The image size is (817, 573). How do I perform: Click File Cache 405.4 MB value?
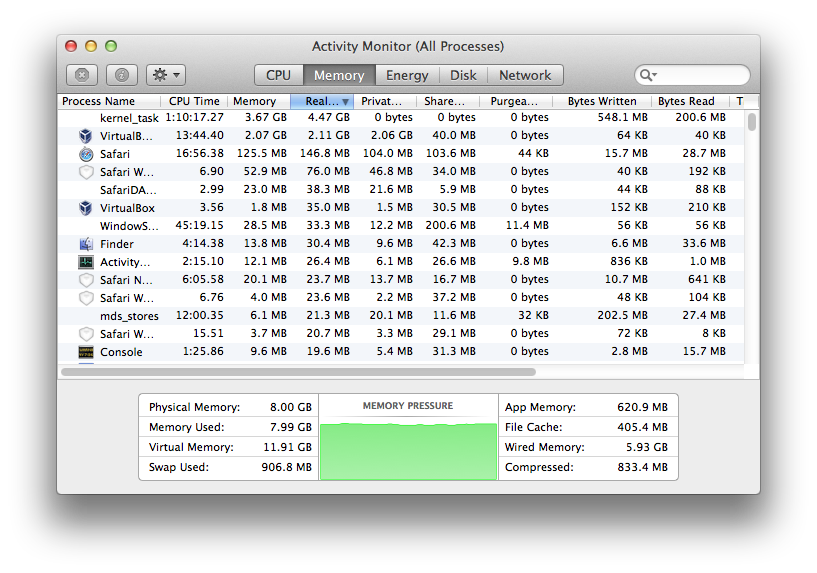coord(642,427)
